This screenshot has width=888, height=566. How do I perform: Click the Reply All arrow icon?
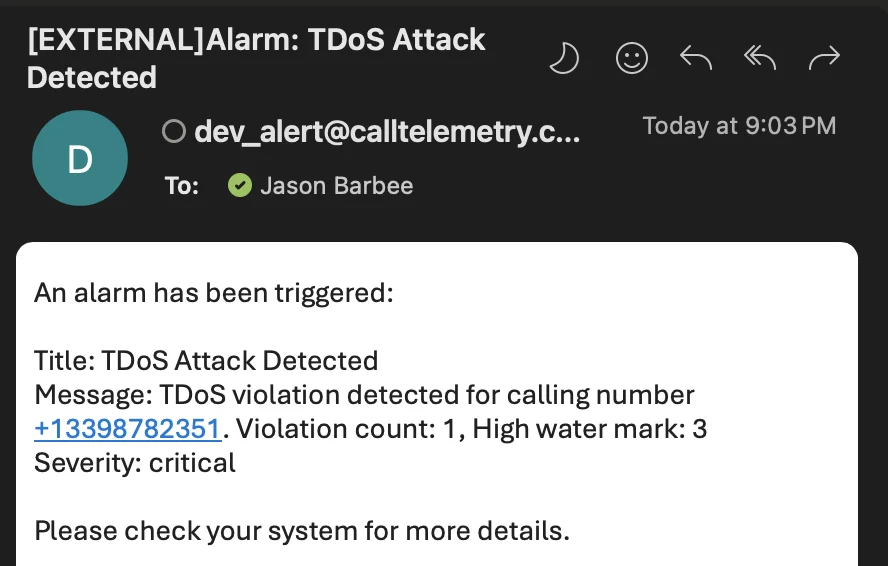pos(760,59)
